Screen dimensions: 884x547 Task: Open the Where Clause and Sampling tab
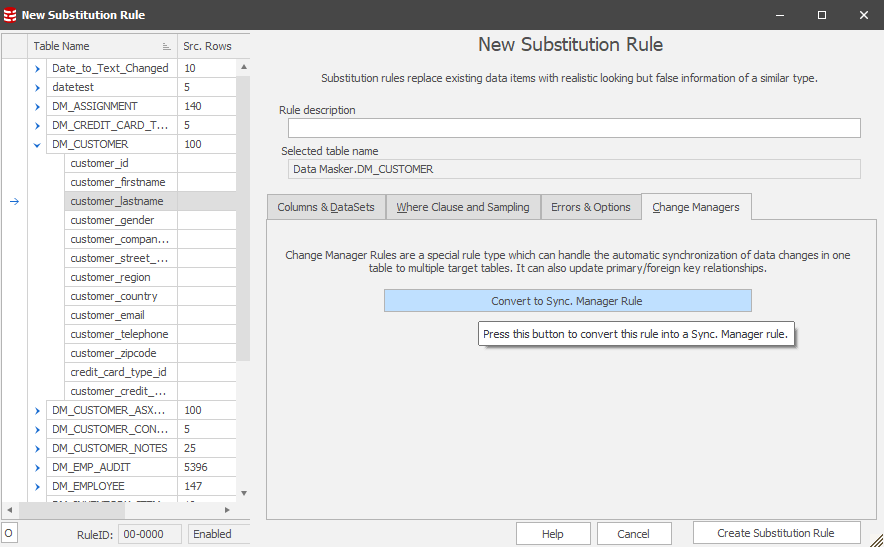coord(462,207)
